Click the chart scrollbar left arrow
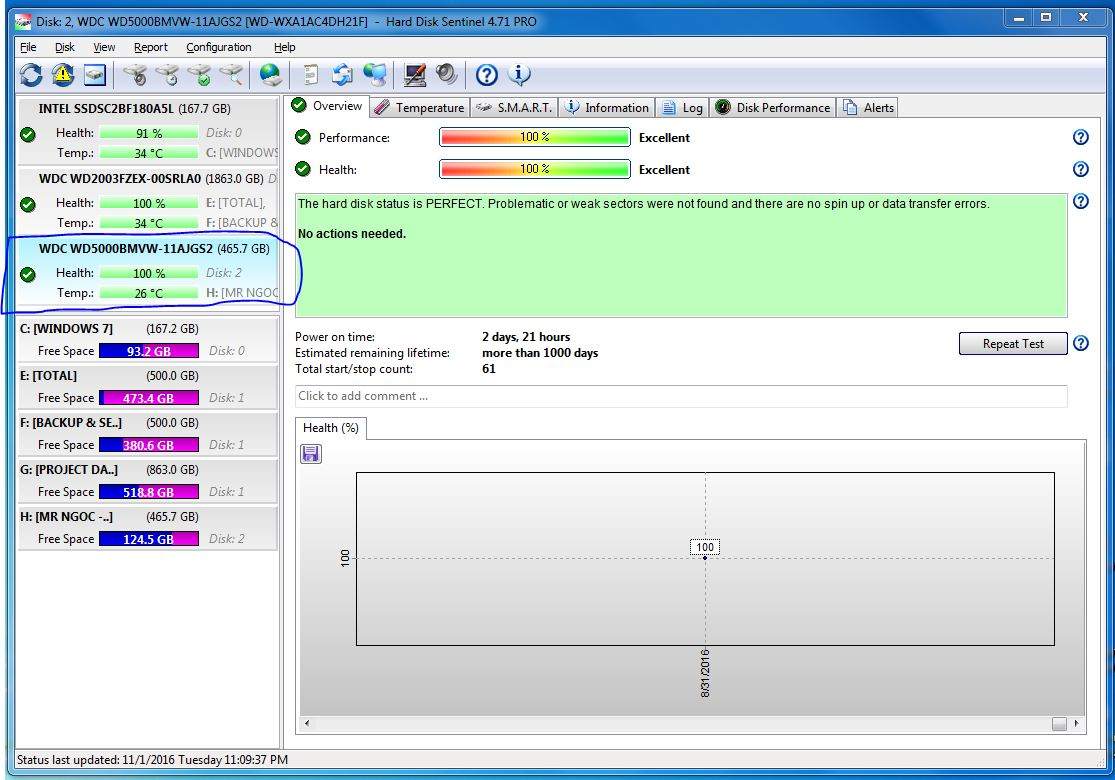This screenshot has width=1115, height=780. [306, 723]
